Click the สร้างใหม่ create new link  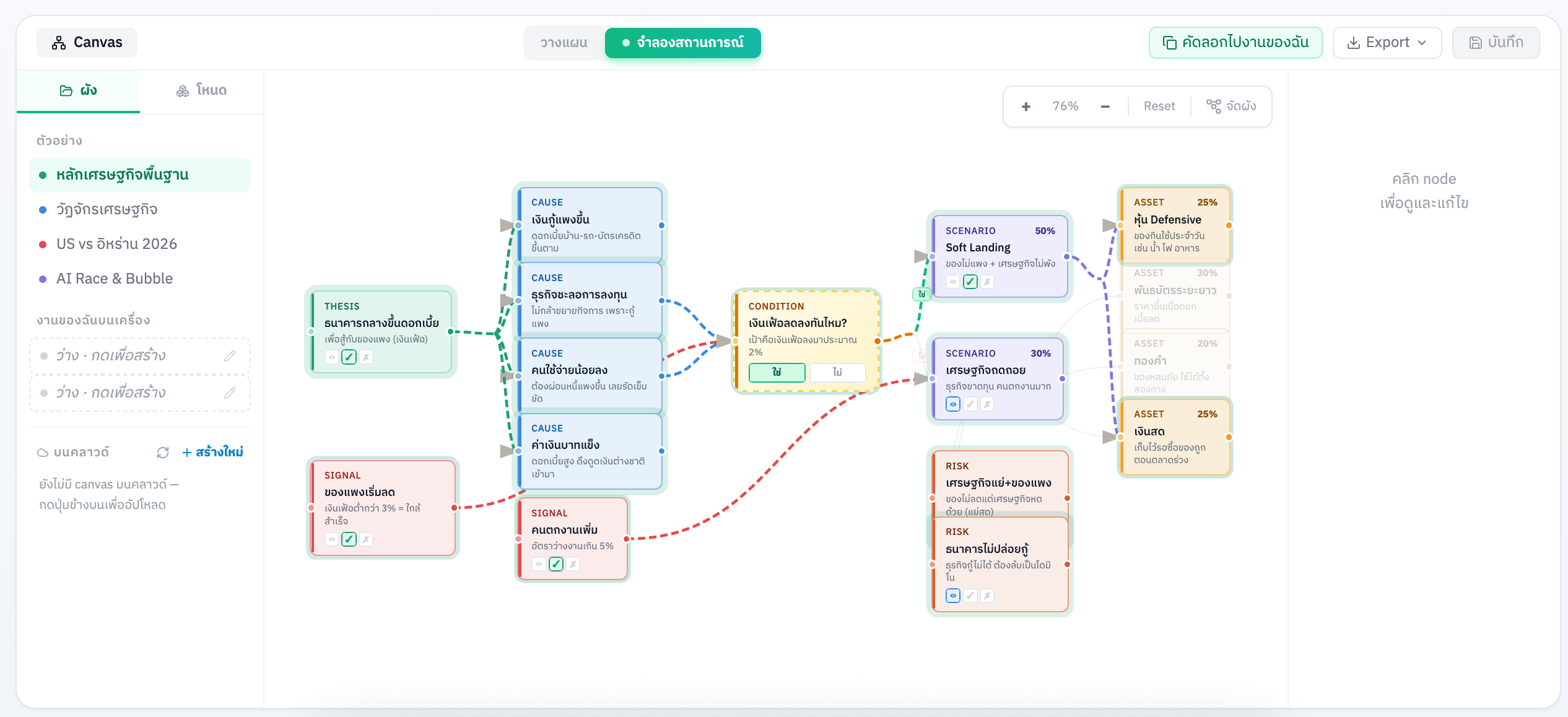(x=212, y=453)
